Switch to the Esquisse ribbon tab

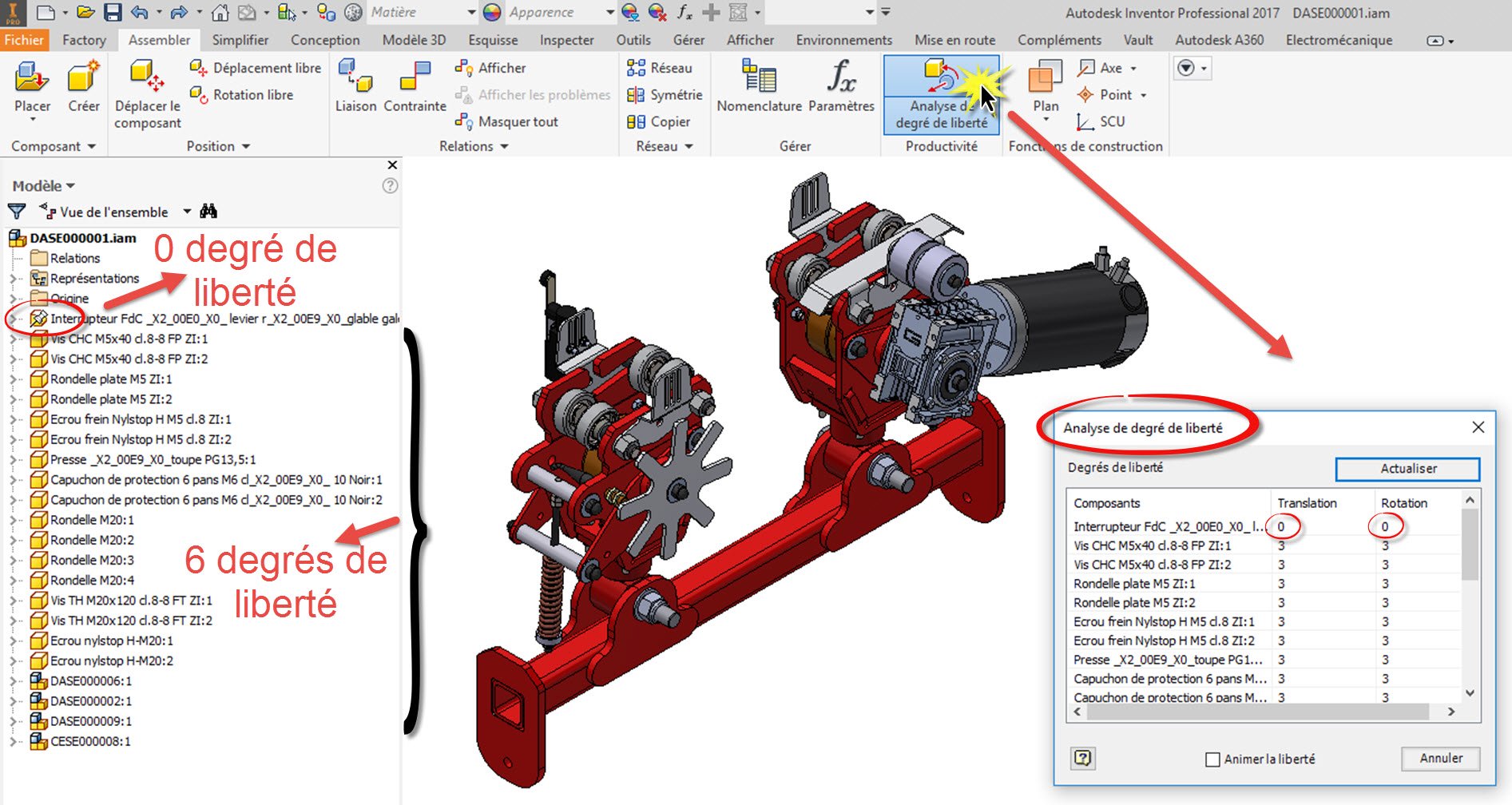[x=492, y=40]
